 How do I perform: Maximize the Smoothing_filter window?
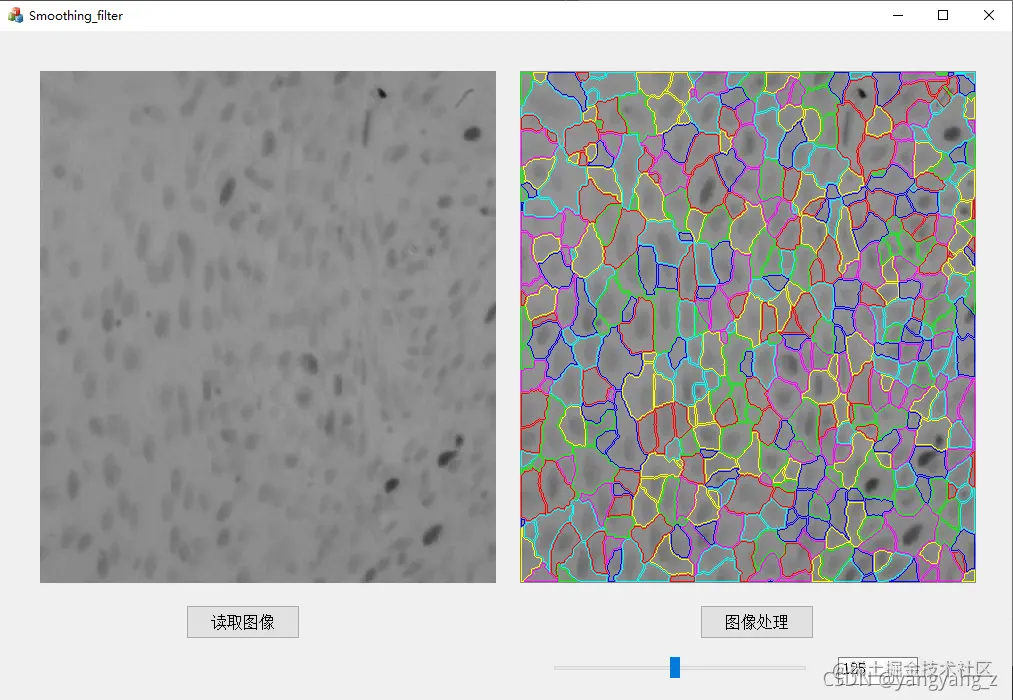click(942, 15)
